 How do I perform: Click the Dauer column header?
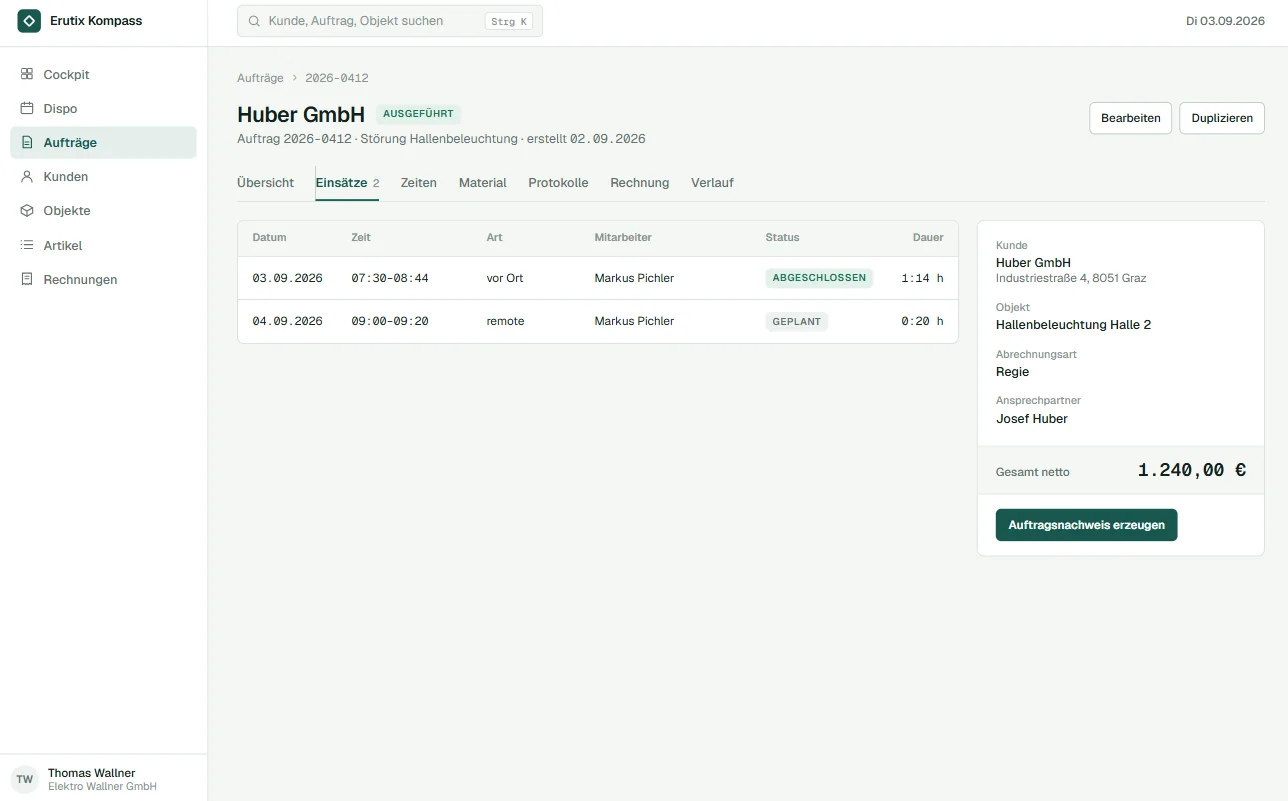coord(928,238)
